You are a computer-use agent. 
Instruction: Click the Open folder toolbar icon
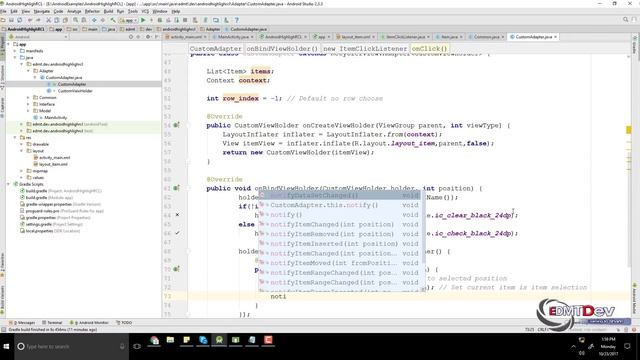(3, 20)
